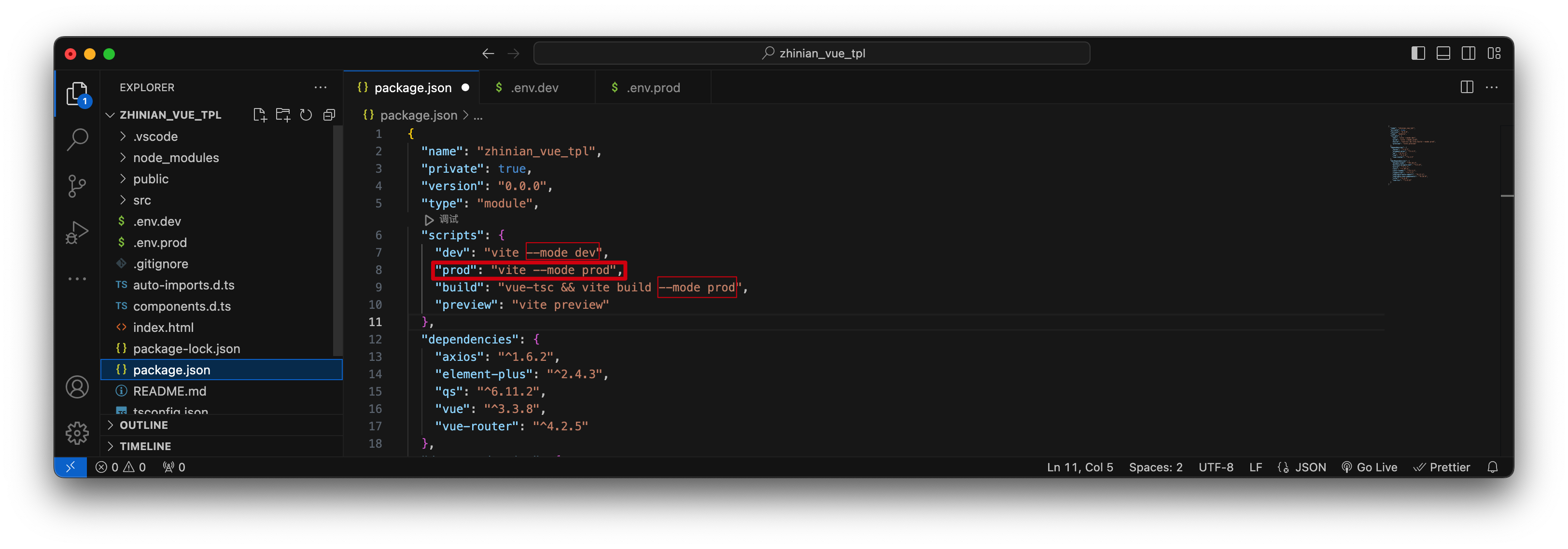Collapse all folders in explorer
Screen dimensions: 1568x549
[329, 115]
